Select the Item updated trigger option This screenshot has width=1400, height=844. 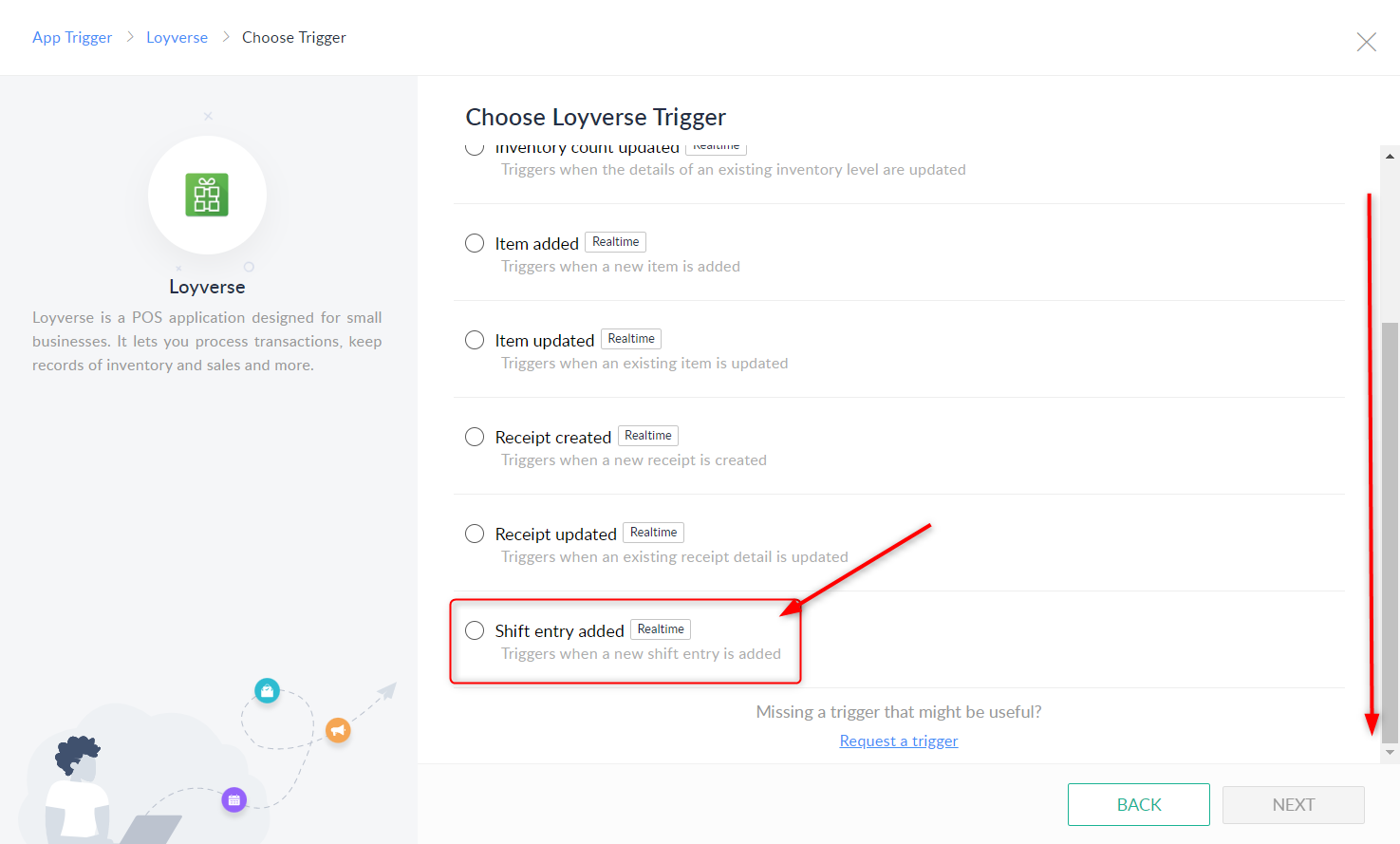click(475, 340)
